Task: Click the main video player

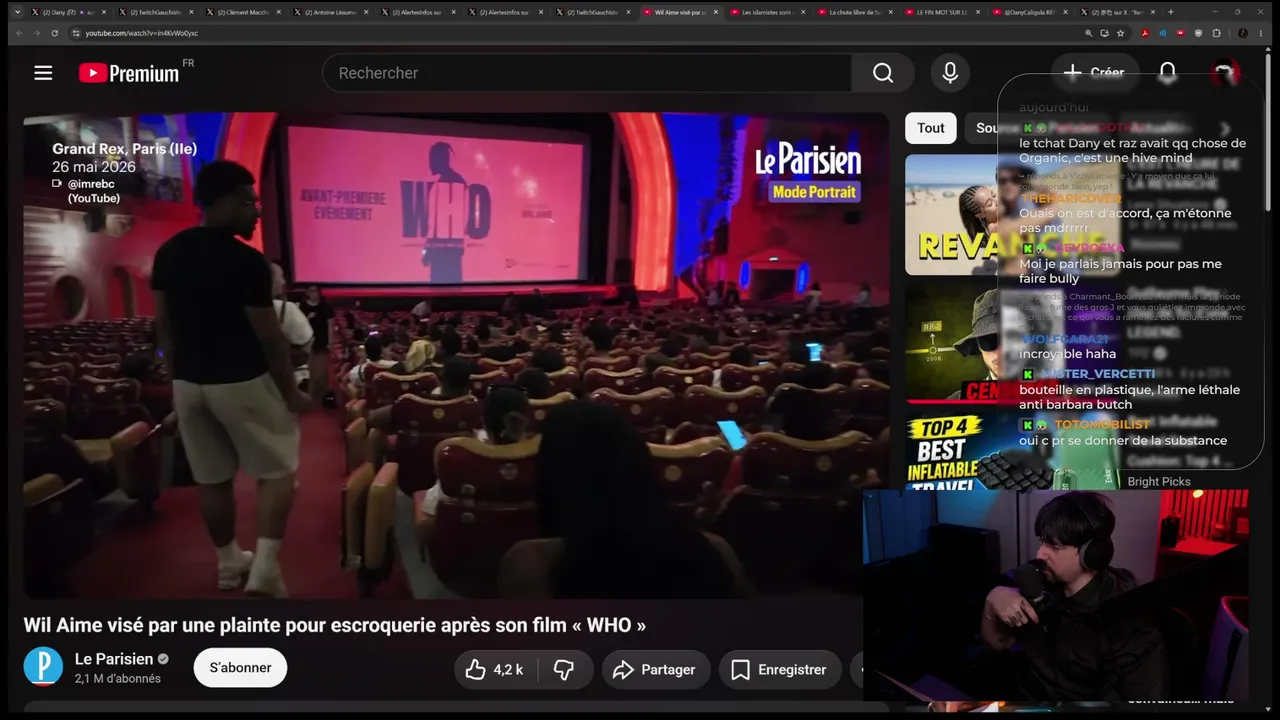Action: [456, 355]
